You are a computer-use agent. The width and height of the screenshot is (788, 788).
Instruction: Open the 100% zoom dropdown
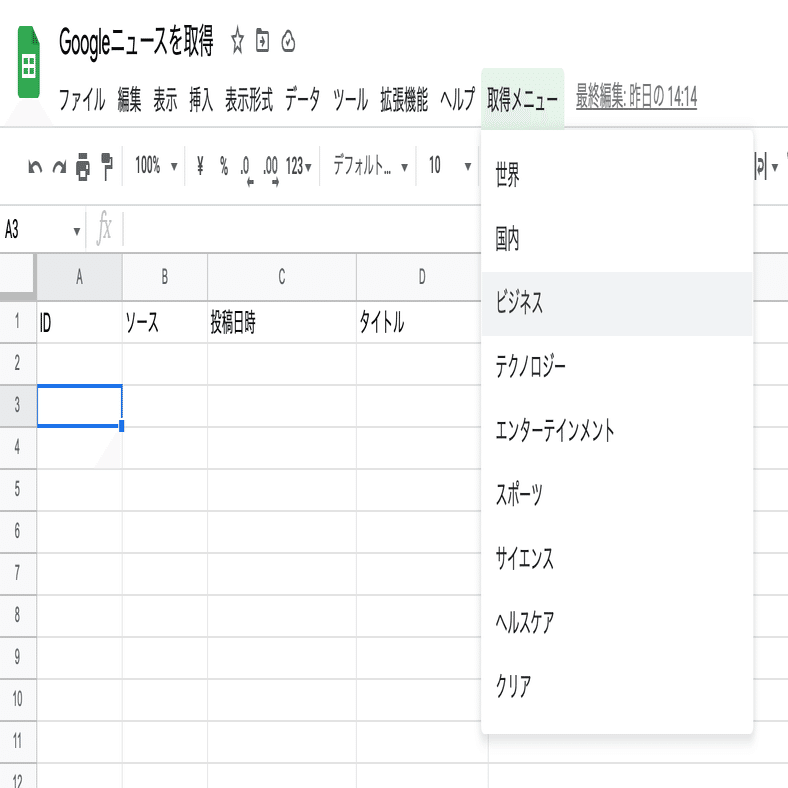[x=156, y=165]
